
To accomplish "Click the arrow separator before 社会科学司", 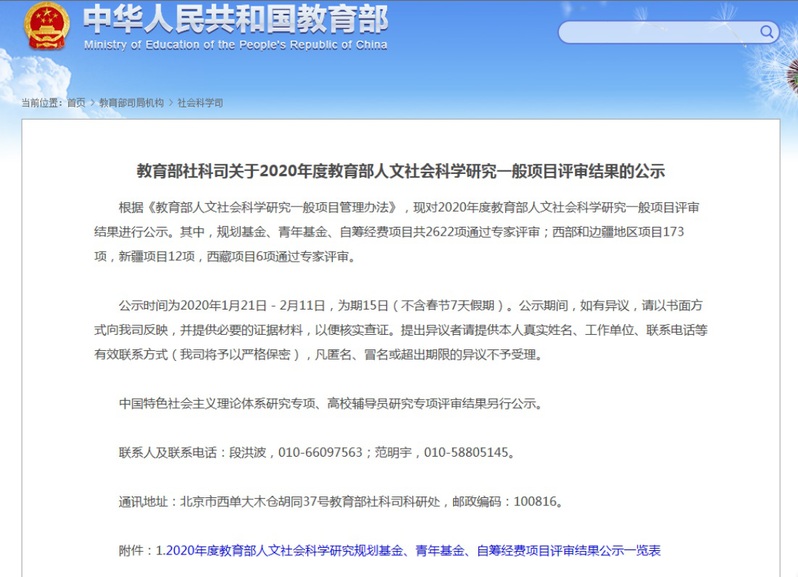I will [170, 103].
